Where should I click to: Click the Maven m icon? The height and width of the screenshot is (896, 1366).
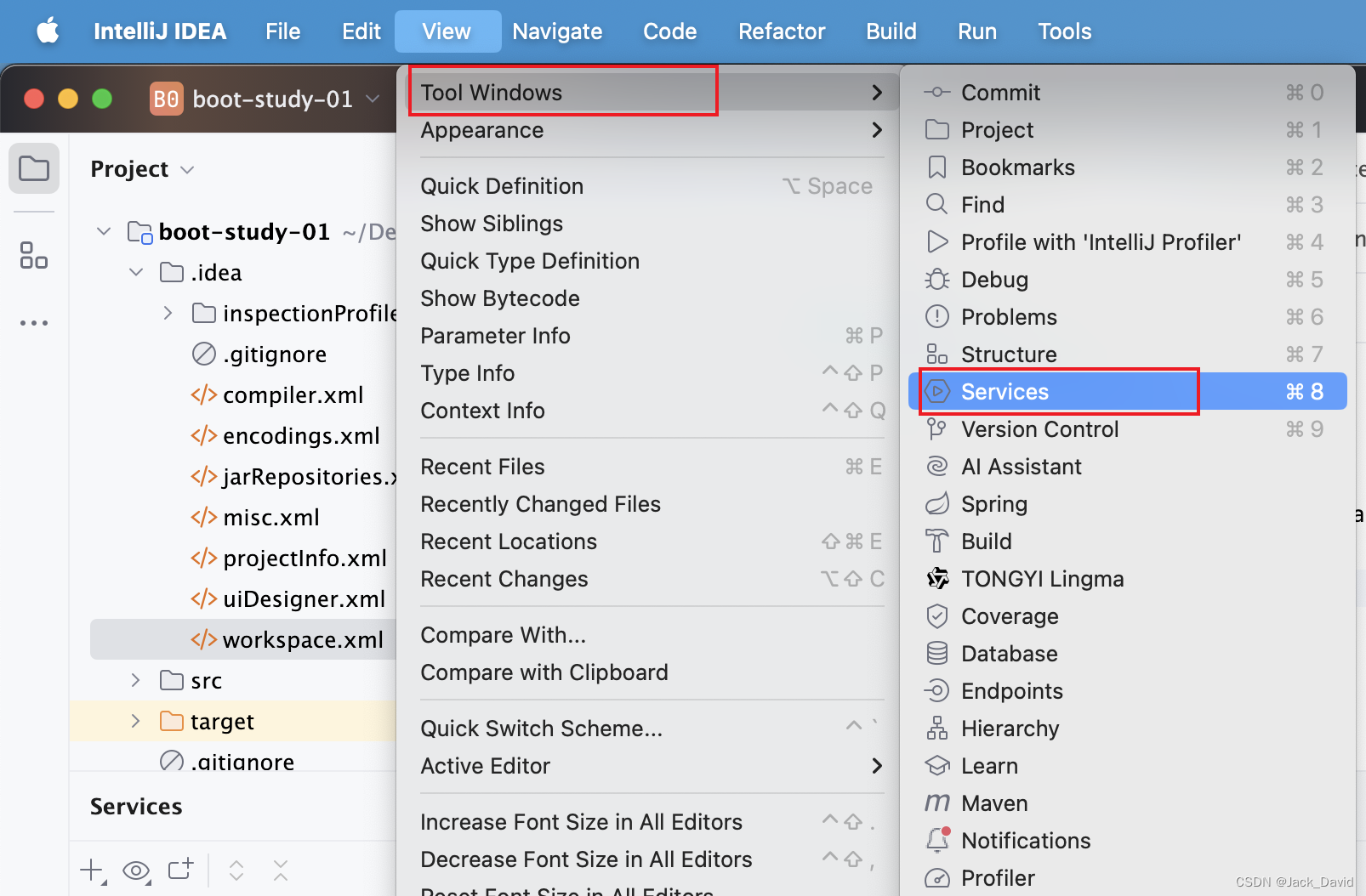coord(936,803)
